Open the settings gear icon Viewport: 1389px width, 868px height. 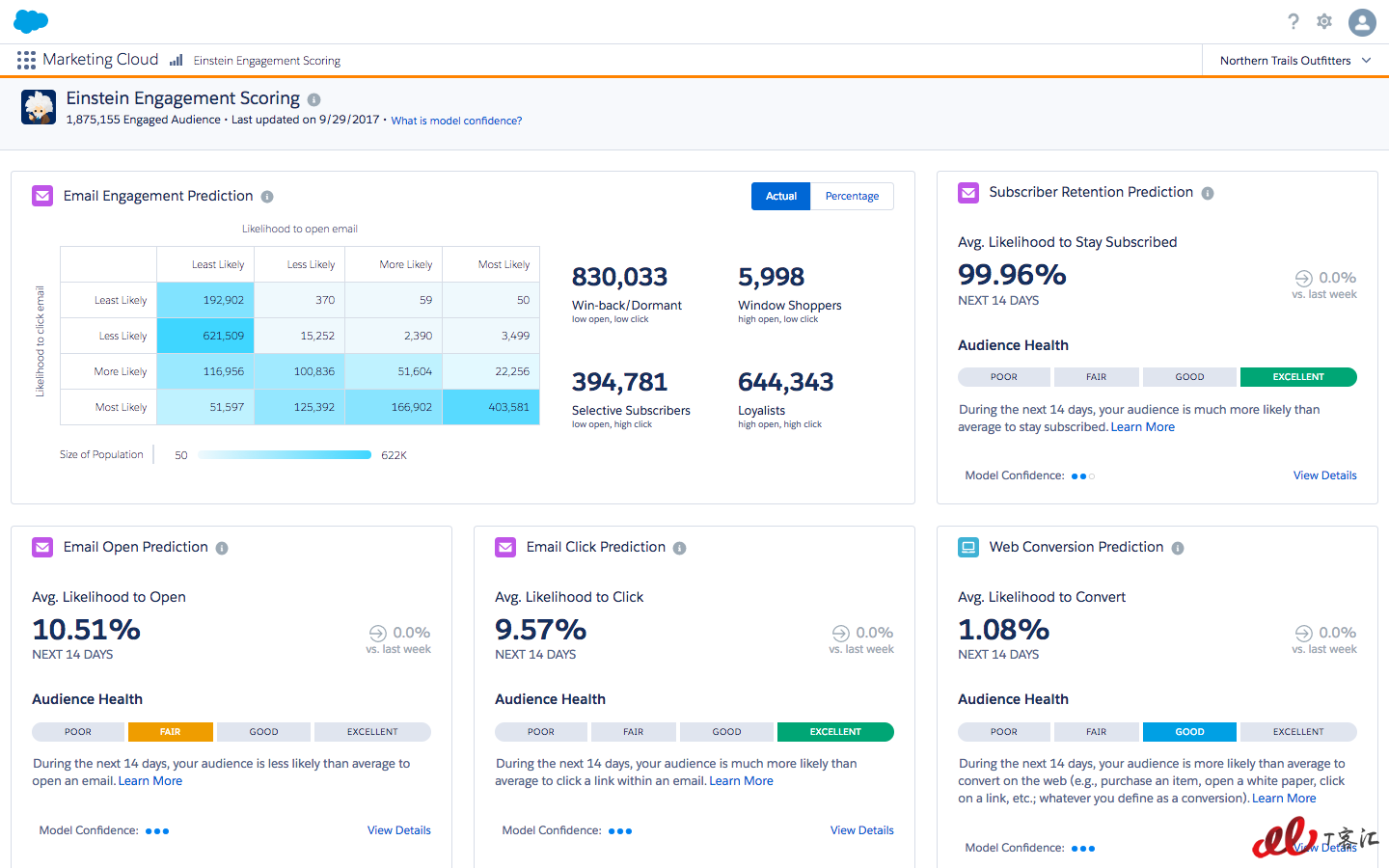(1324, 21)
